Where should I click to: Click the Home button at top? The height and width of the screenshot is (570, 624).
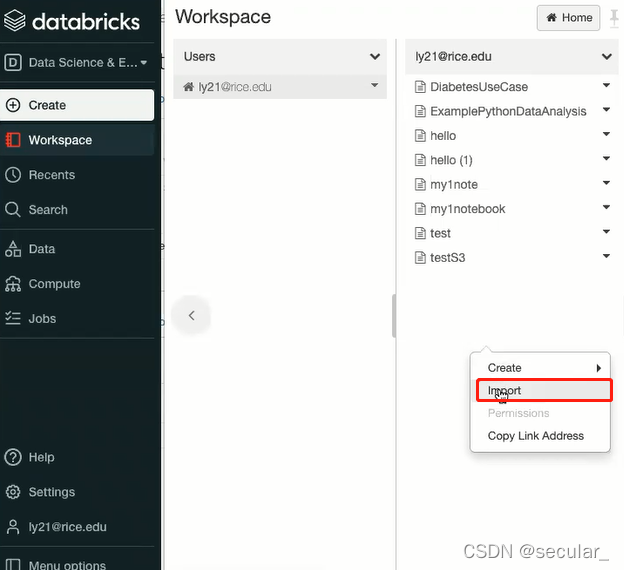coord(568,18)
